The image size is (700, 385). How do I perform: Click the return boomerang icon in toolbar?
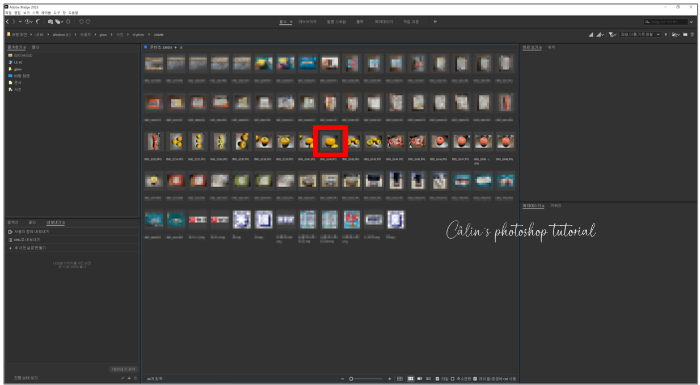pos(38,21)
